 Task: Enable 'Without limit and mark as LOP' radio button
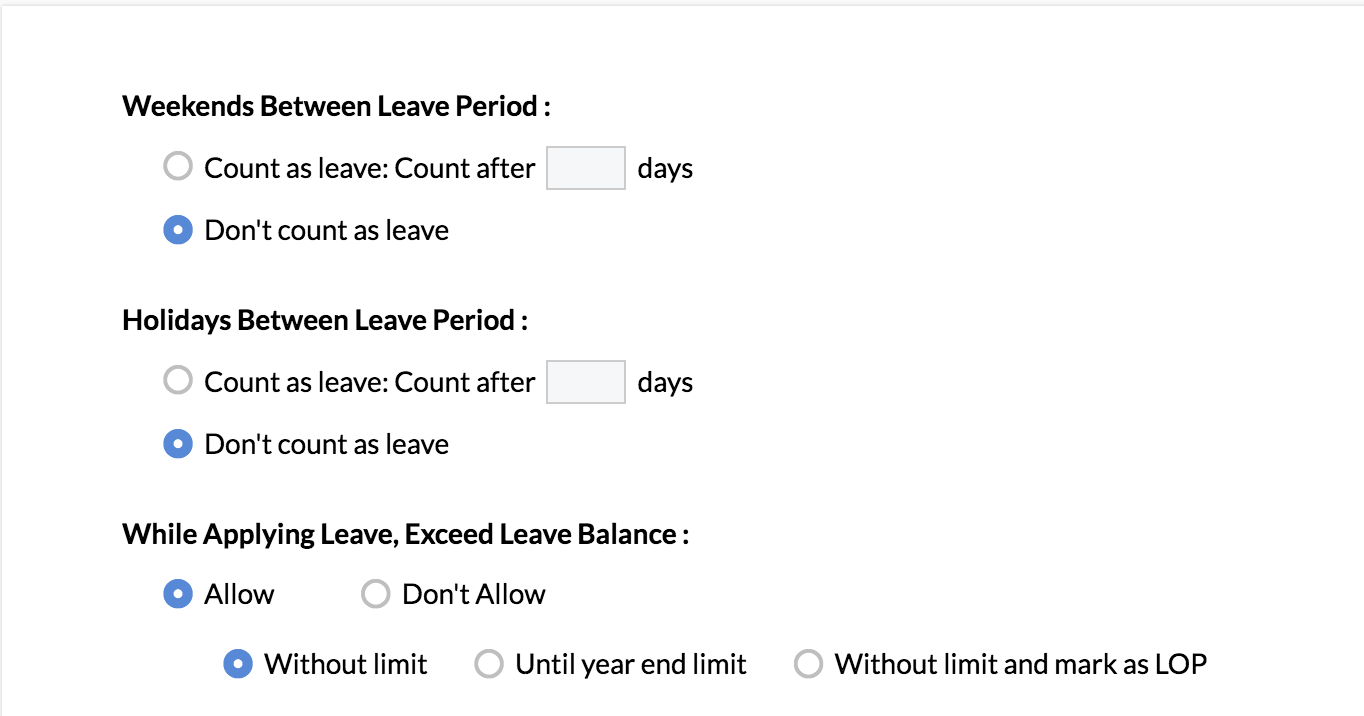[808, 665]
